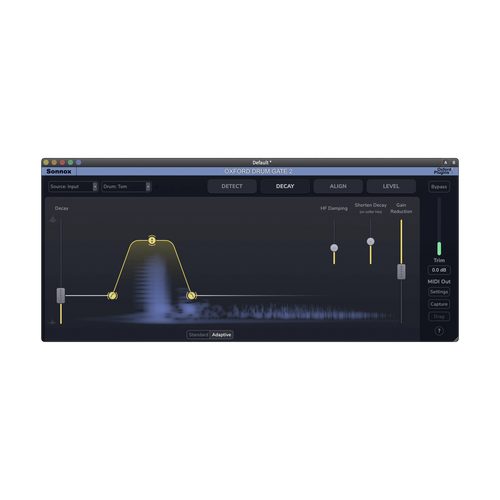Click the HF Damping slider knob

pos(334,248)
